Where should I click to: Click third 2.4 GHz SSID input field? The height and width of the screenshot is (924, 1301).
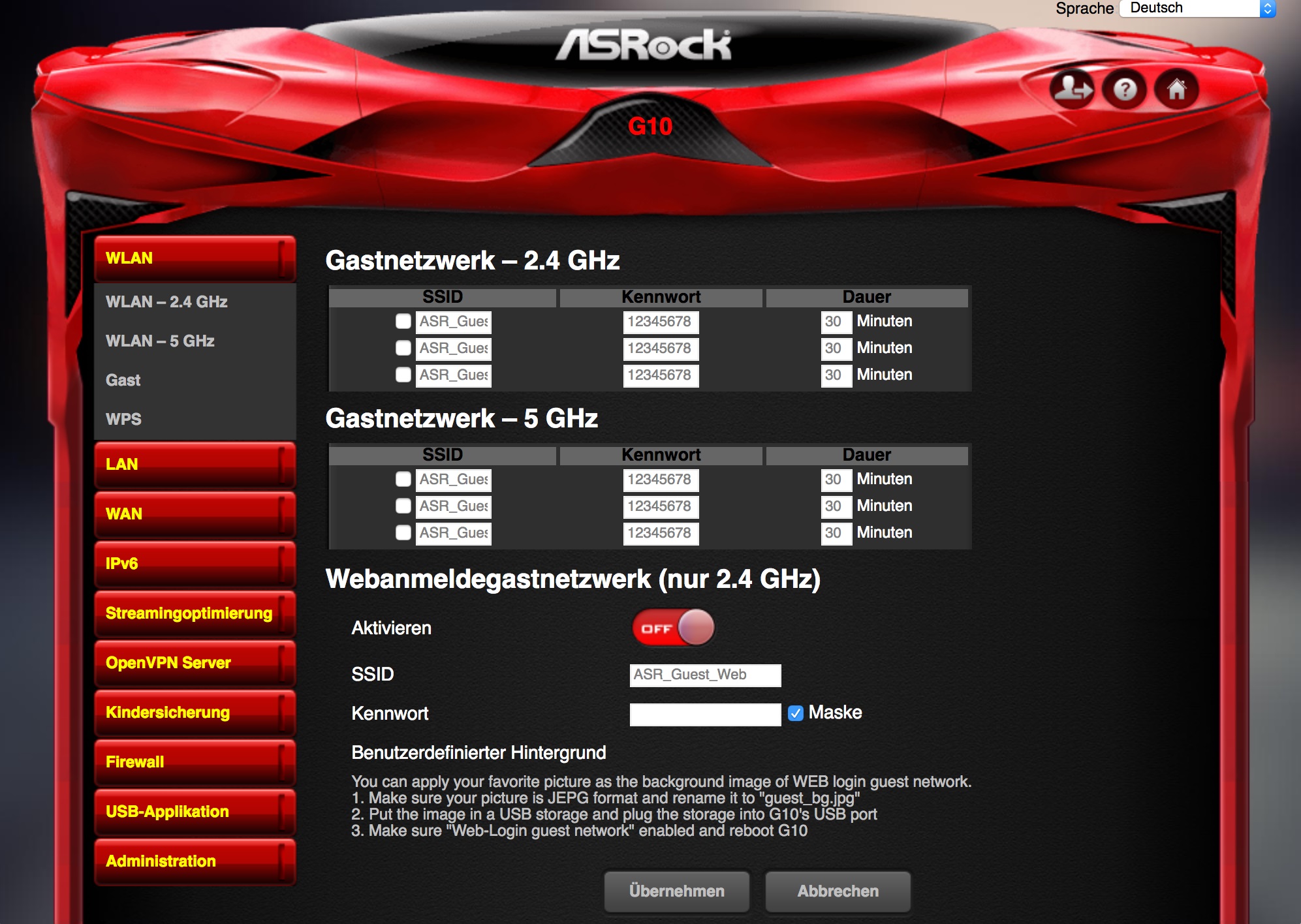tap(454, 375)
